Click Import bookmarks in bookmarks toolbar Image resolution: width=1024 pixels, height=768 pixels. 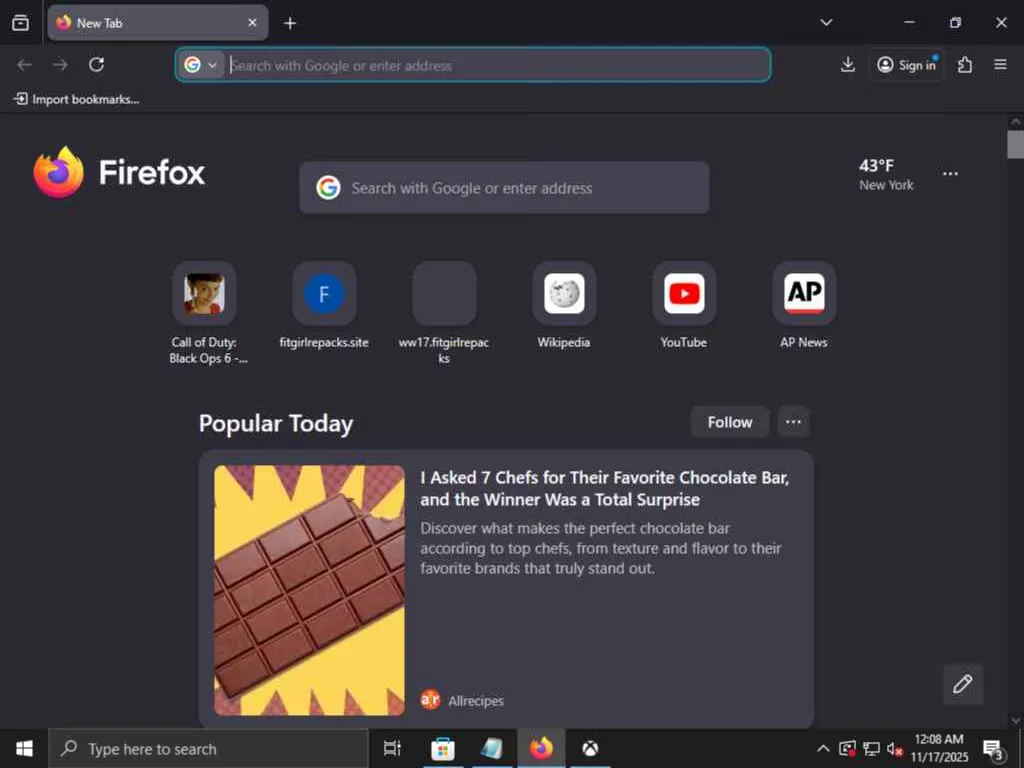click(76, 99)
